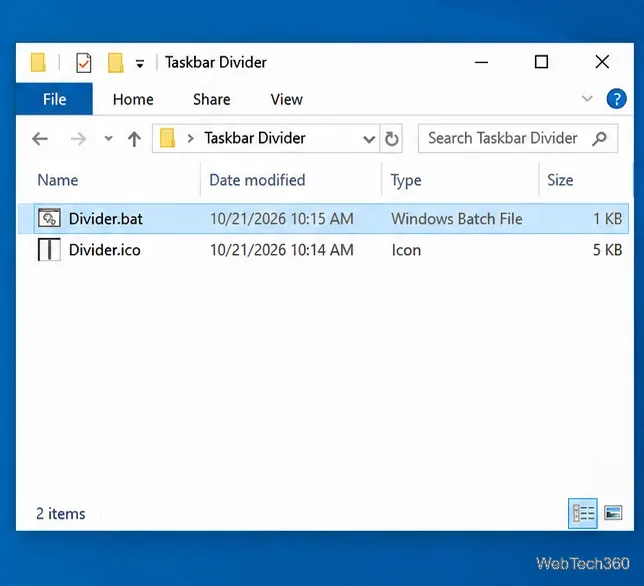This screenshot has height=586, width=644.
Task: Sort by Size column header
Action: [x=560, y=180]
